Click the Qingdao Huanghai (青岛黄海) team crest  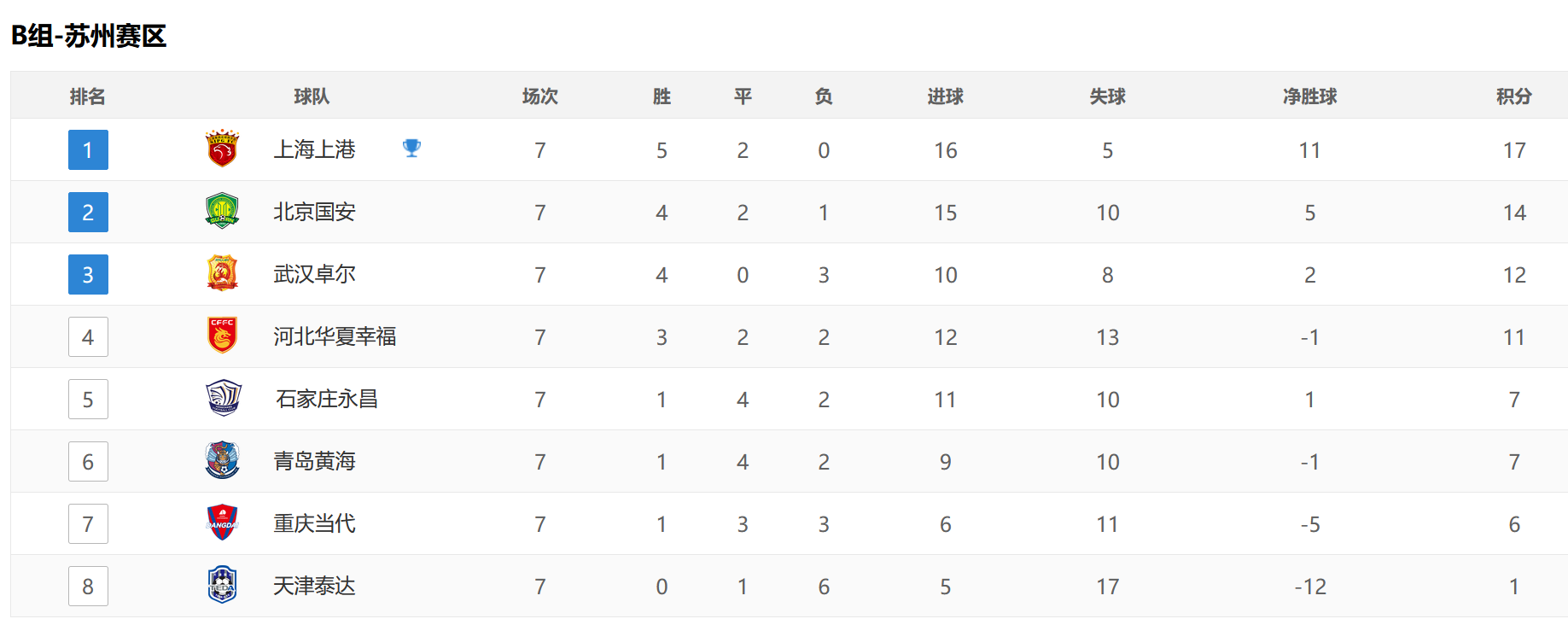223,461
